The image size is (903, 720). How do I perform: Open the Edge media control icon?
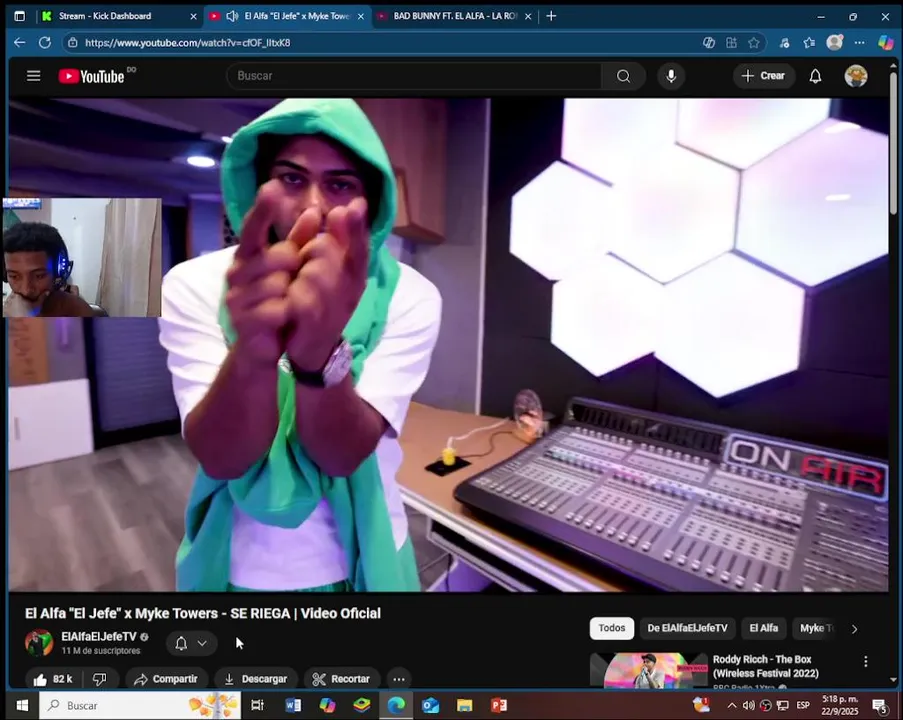(784, 43)
